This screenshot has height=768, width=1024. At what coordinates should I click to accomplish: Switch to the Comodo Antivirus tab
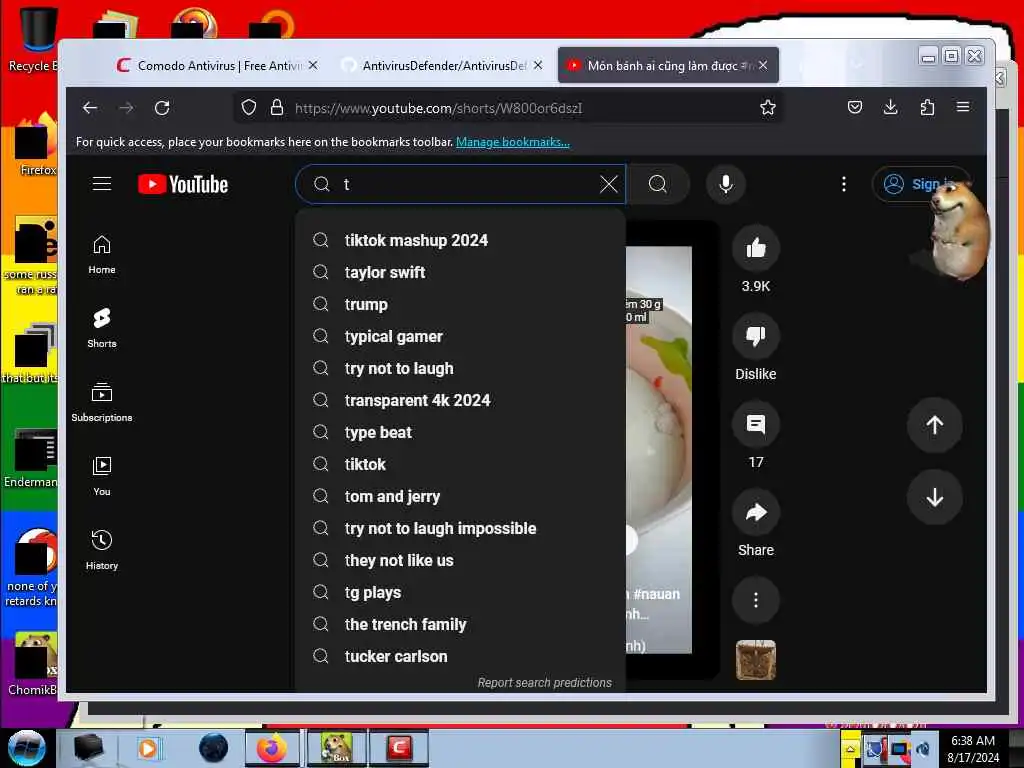coord(209,65)
